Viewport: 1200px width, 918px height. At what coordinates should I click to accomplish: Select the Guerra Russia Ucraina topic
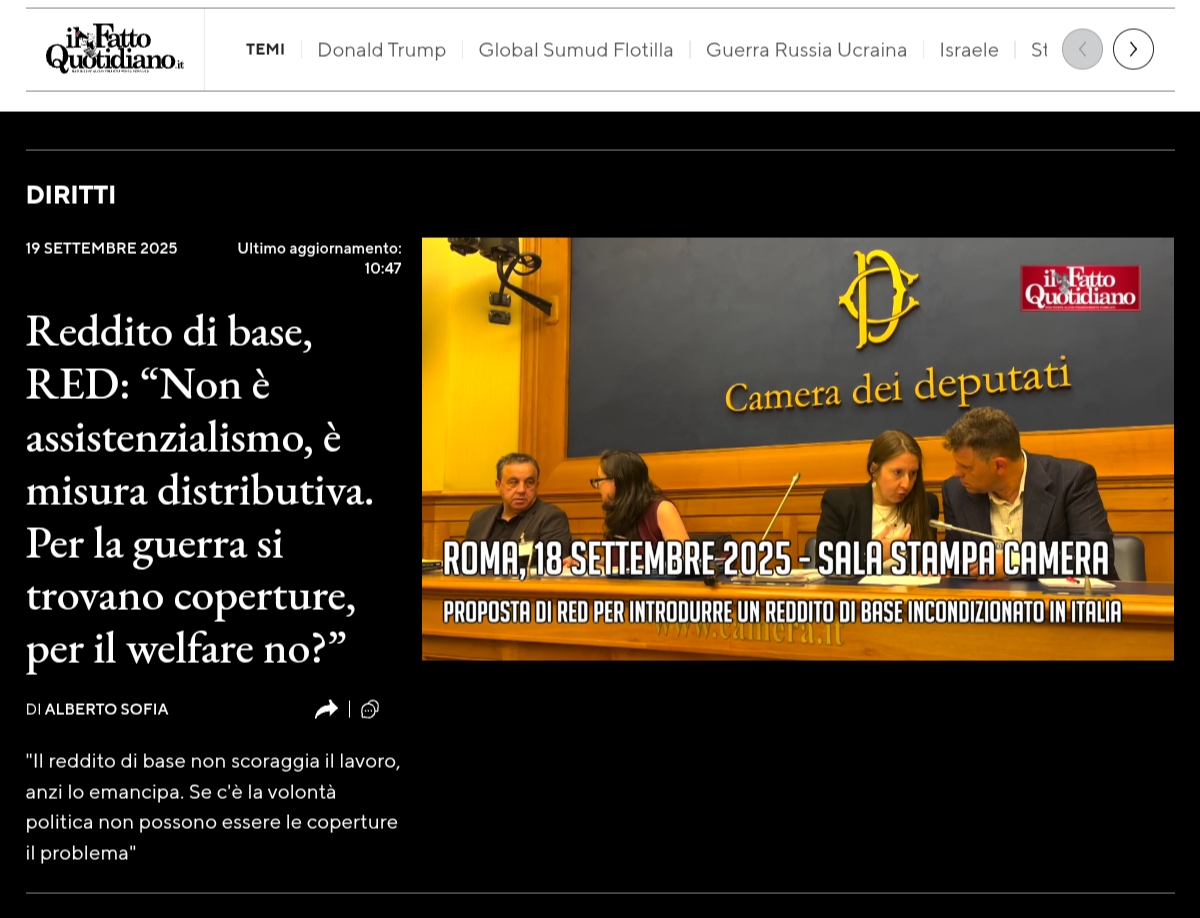[806, 50]
